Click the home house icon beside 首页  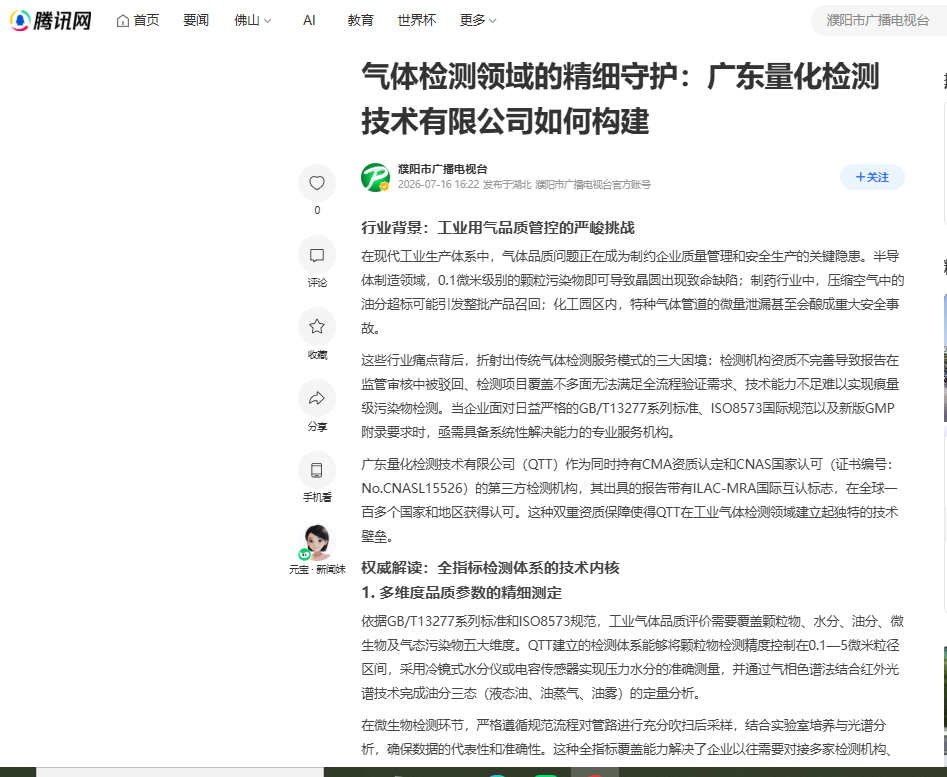coord(123,21)
